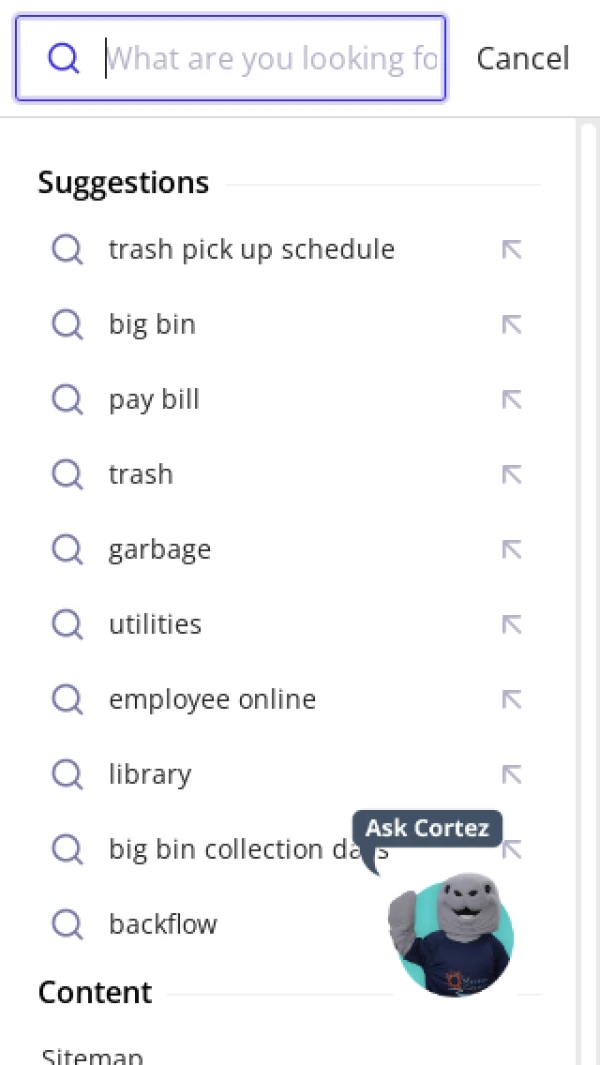Open the Ask Cortez manatee chat avatar
The image size is (600, 1065).
[451, 935]
